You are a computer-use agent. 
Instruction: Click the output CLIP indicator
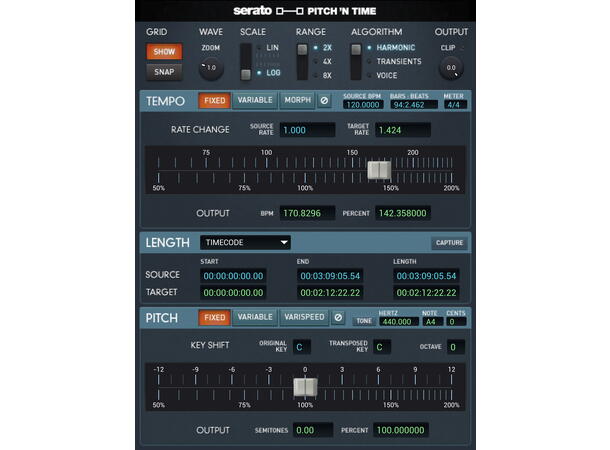point(462,48)
